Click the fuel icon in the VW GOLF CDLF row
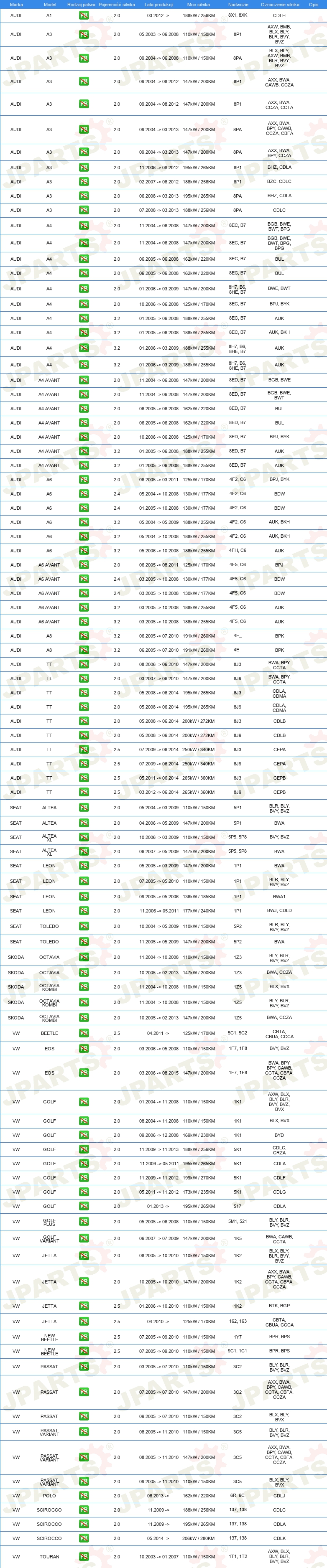Screen dimensions: 327x1568 click(x=84, y=1178)
